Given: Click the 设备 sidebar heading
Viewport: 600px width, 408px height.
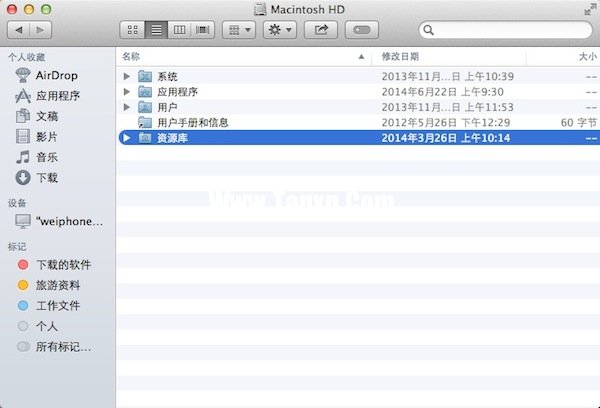Looking at the screenshot, I should pos(17,203).
